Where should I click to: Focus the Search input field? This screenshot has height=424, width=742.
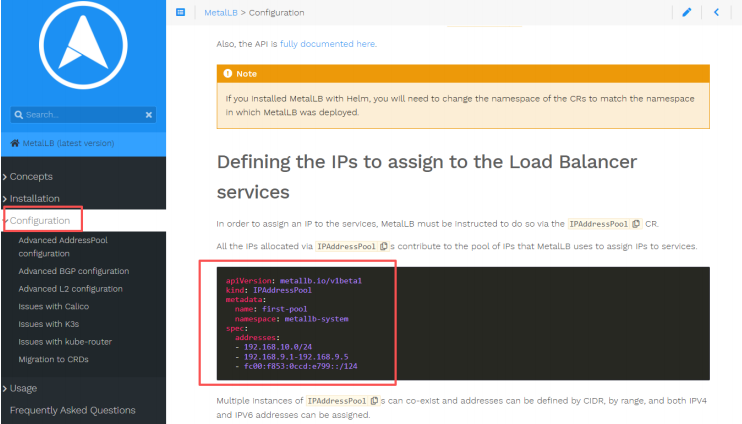[84, 115]
